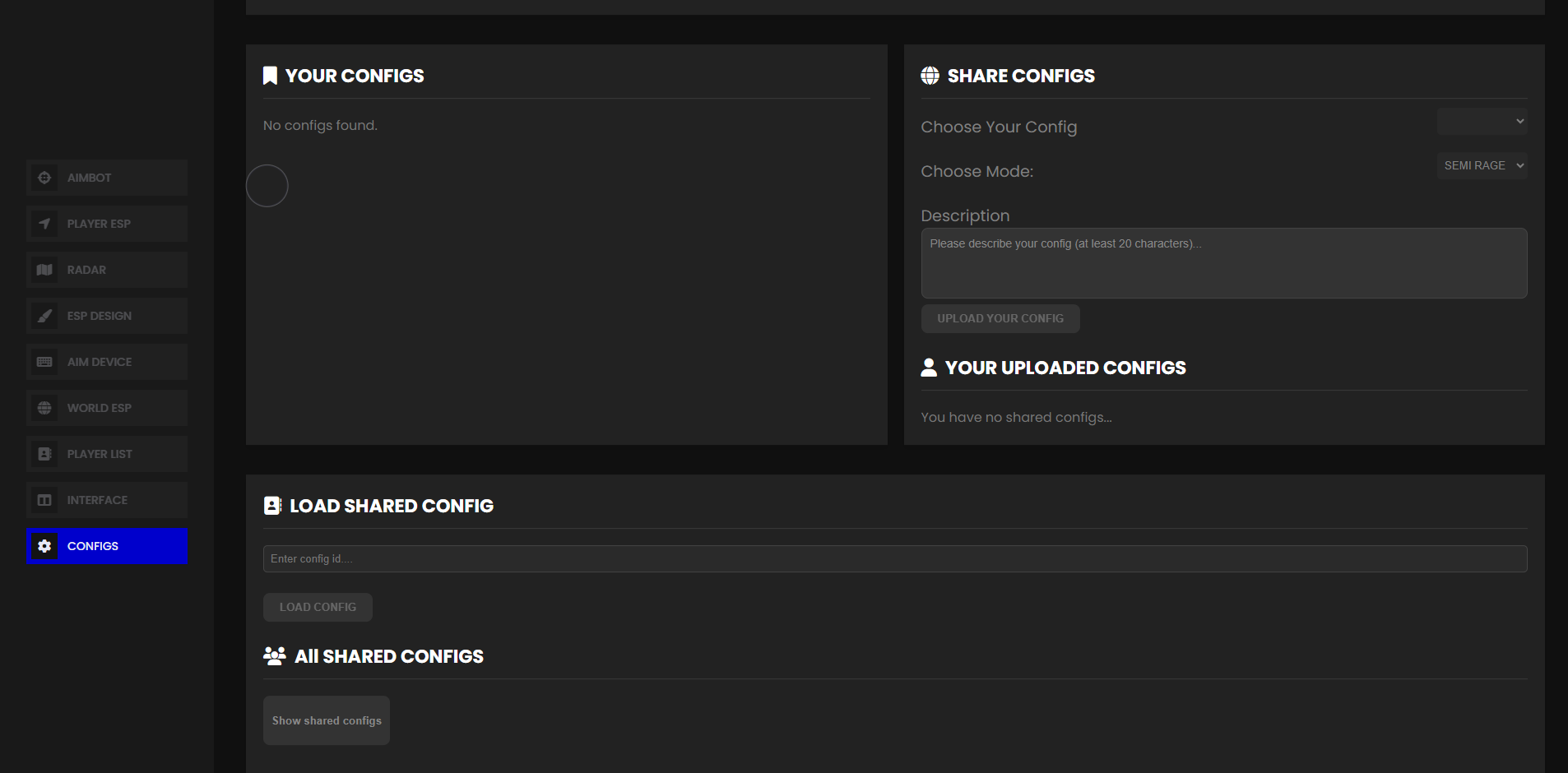Viewport: 1568px width, 773px height.
Task: Click the Show shared configs button
Action: click(327, 720)
